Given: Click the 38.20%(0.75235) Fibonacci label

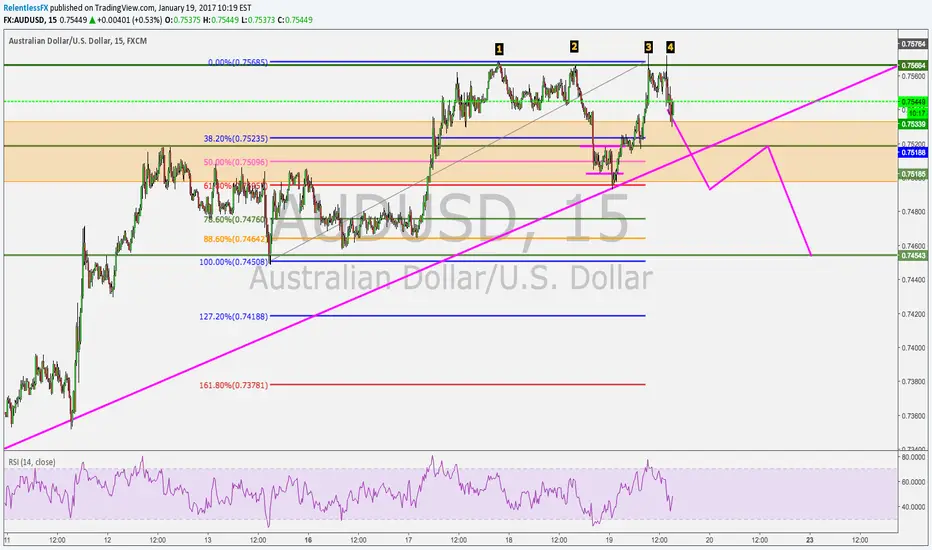Looking at the screenshot, I should [x=236, y=139].
